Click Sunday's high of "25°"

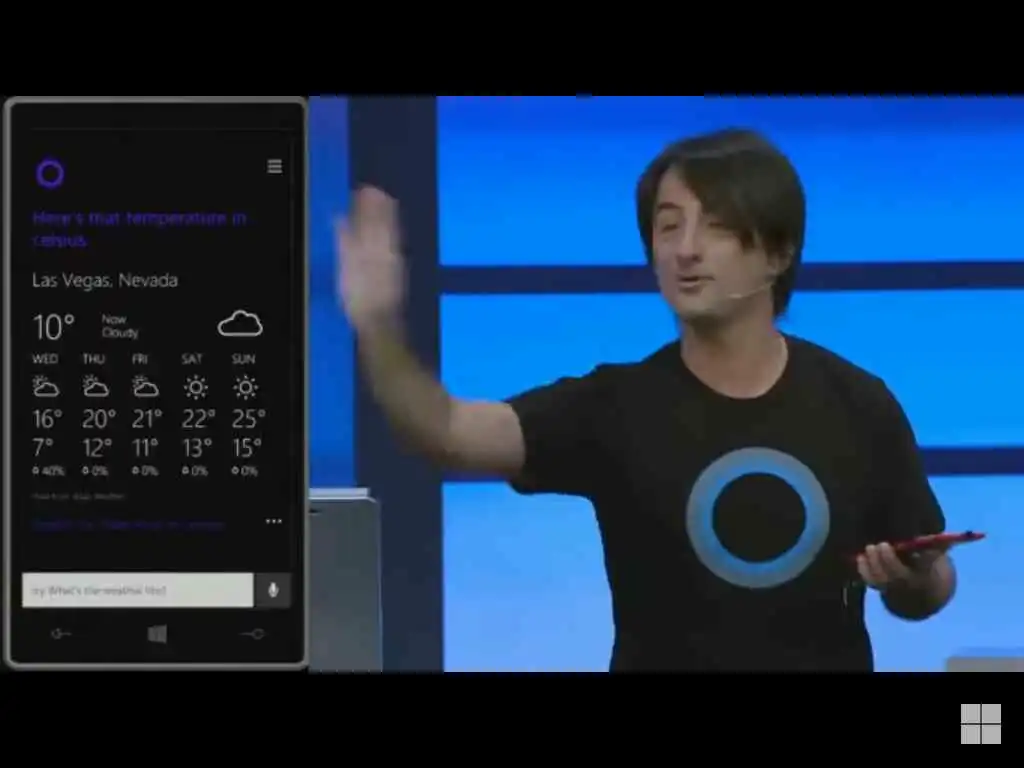(x=248, y=419)
